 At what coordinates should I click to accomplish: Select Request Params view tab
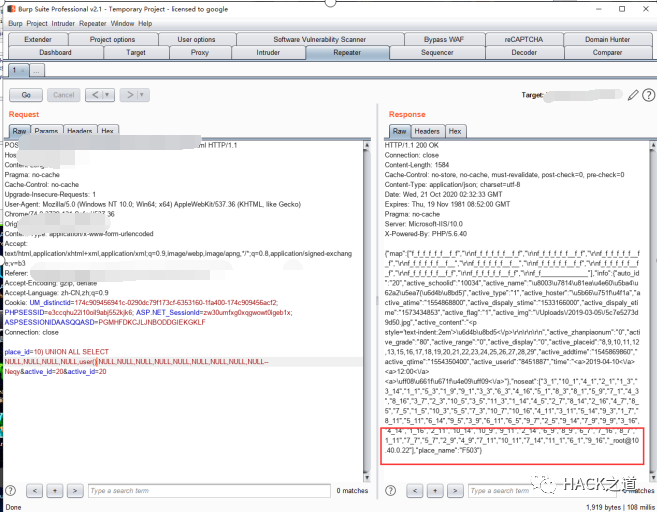tap(47, 131)
